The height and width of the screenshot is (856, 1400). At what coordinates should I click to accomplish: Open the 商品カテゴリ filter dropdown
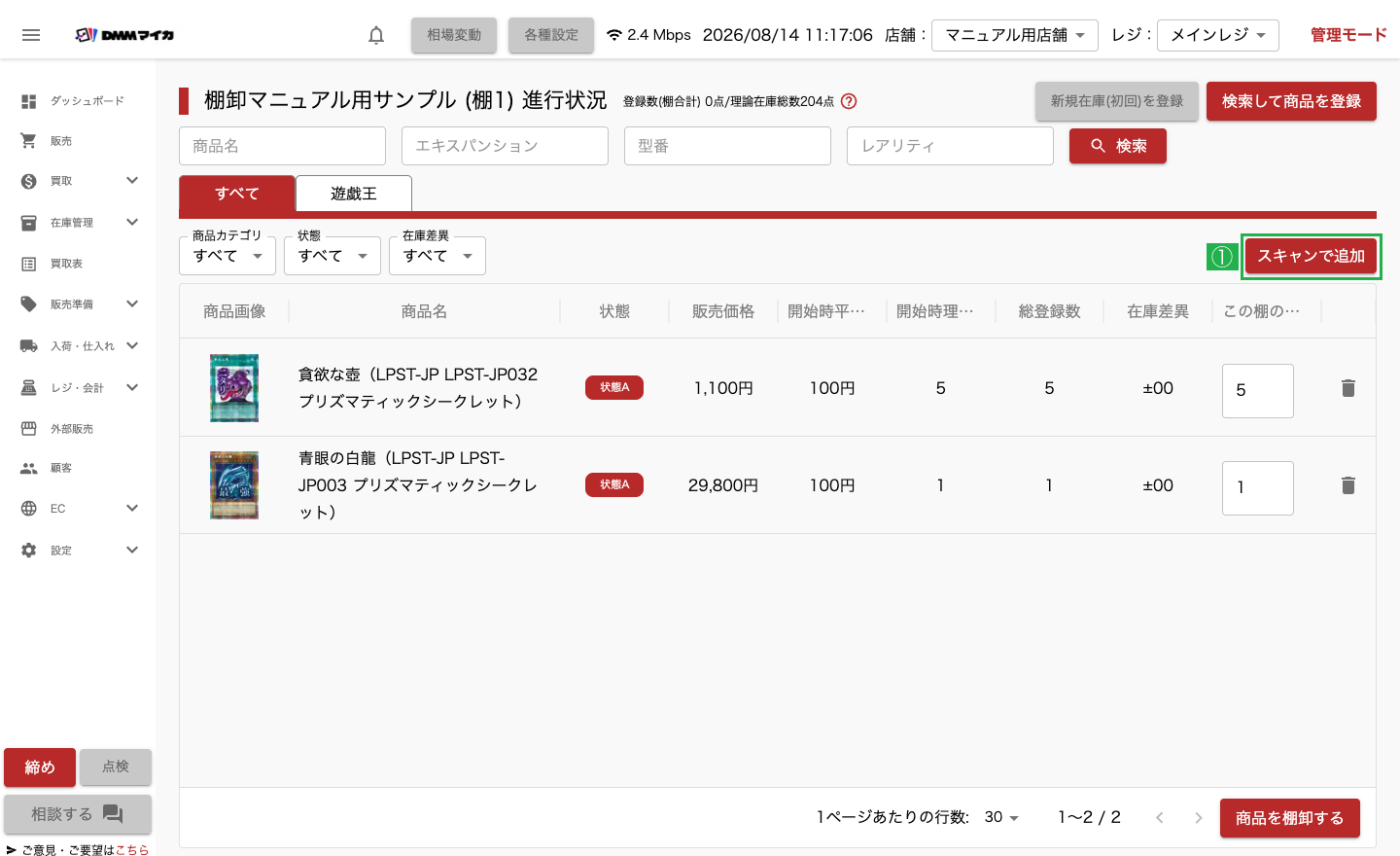(x=227, y=256)
